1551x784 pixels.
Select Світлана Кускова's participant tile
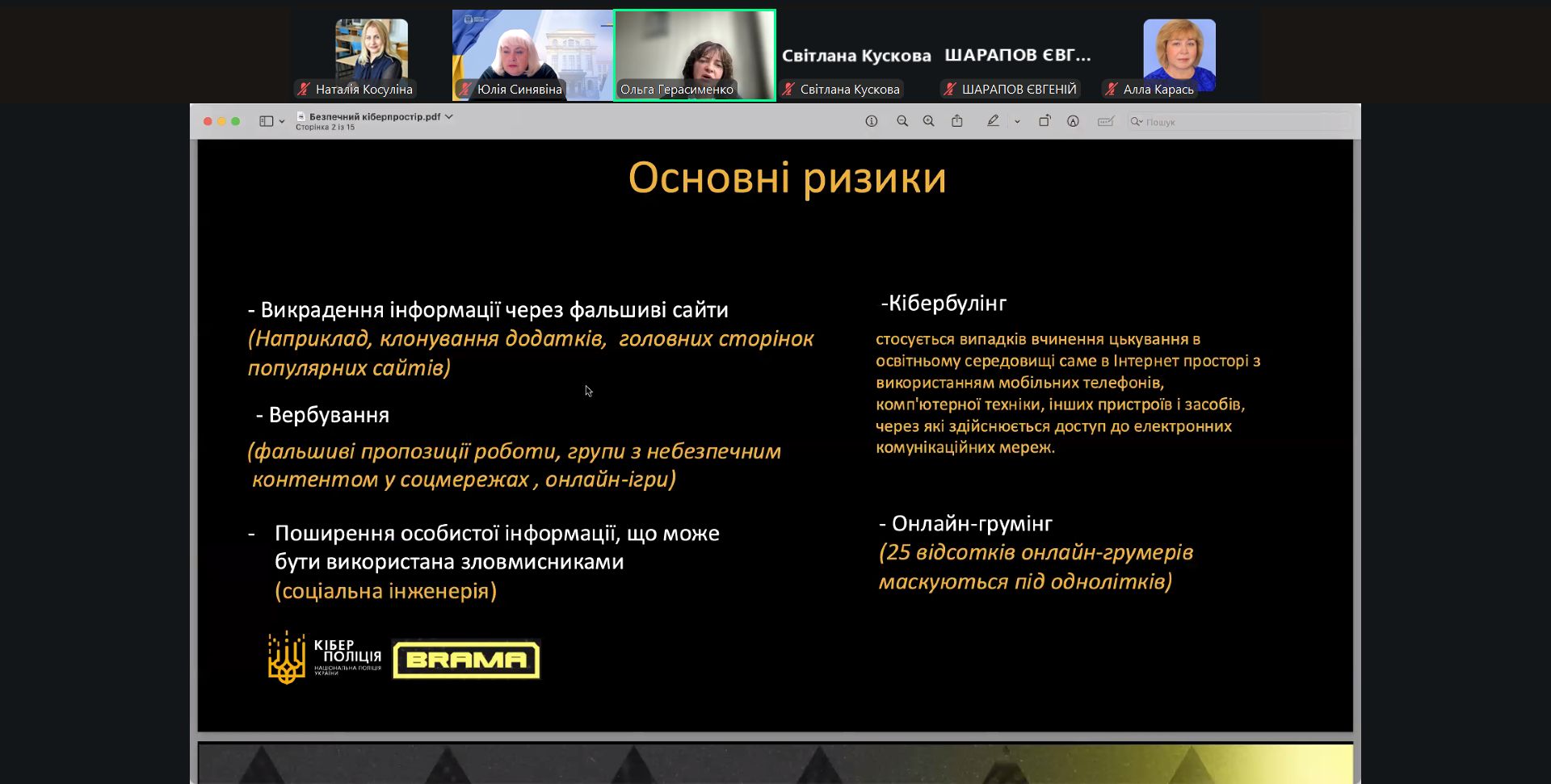(855, 55)
